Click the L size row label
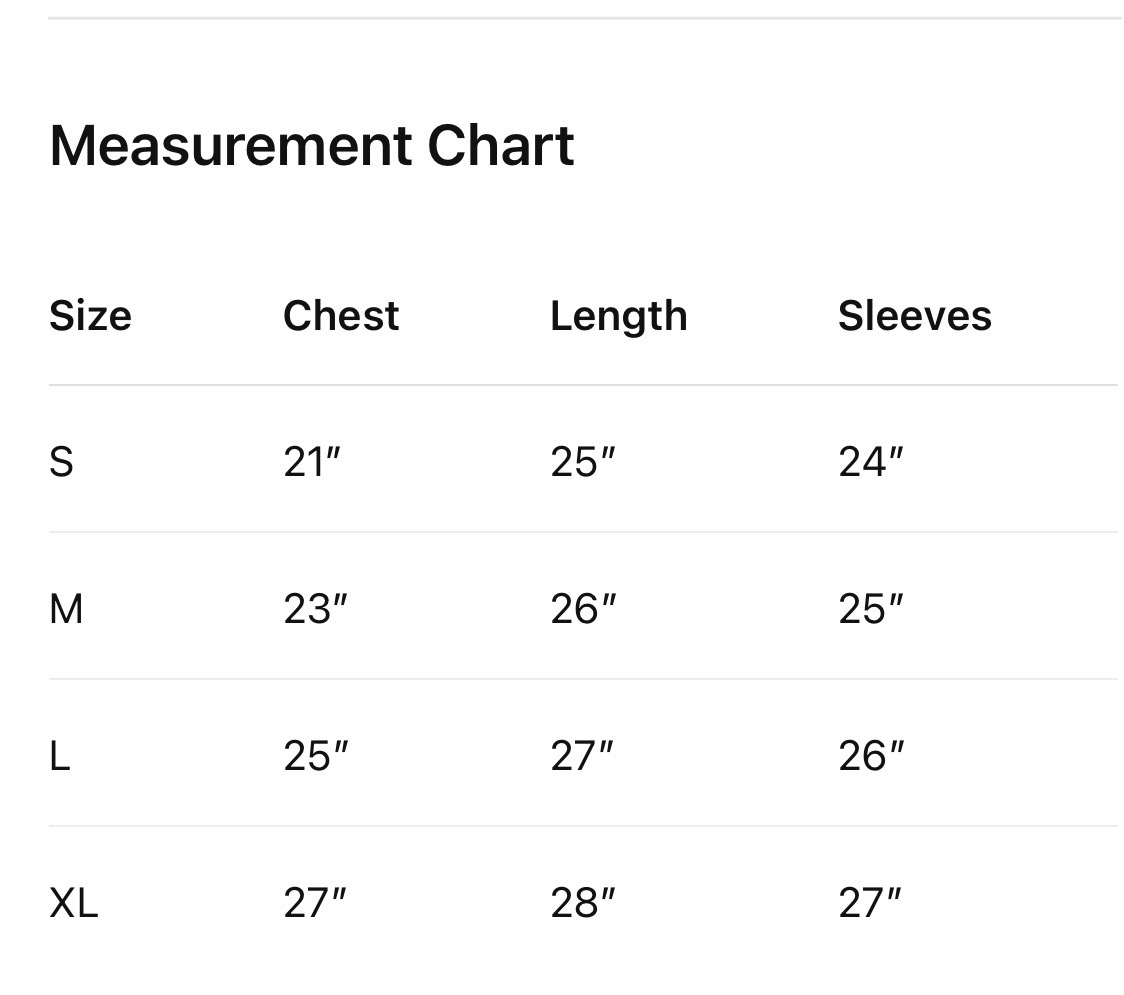The image size is (1124, 995). (59, 756)
